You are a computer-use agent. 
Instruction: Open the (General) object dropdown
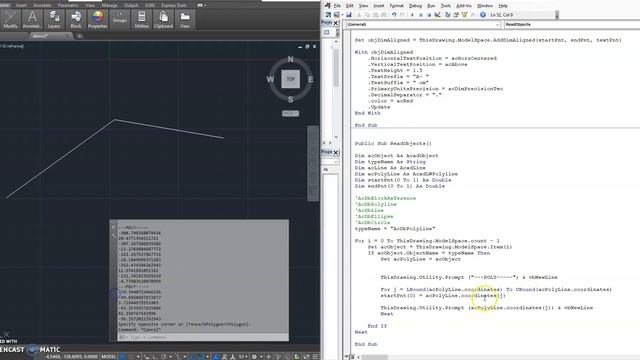423,24
